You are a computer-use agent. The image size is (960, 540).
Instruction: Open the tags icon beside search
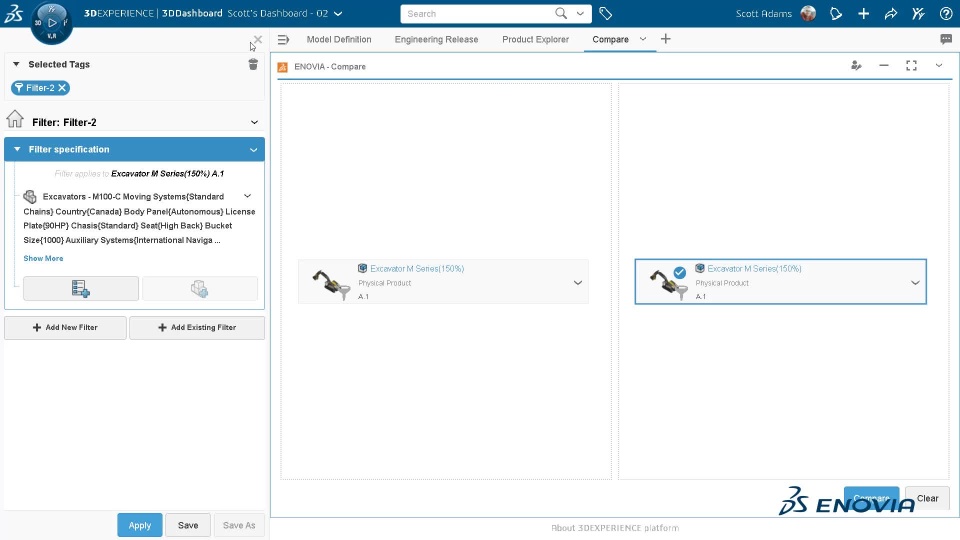606,13
